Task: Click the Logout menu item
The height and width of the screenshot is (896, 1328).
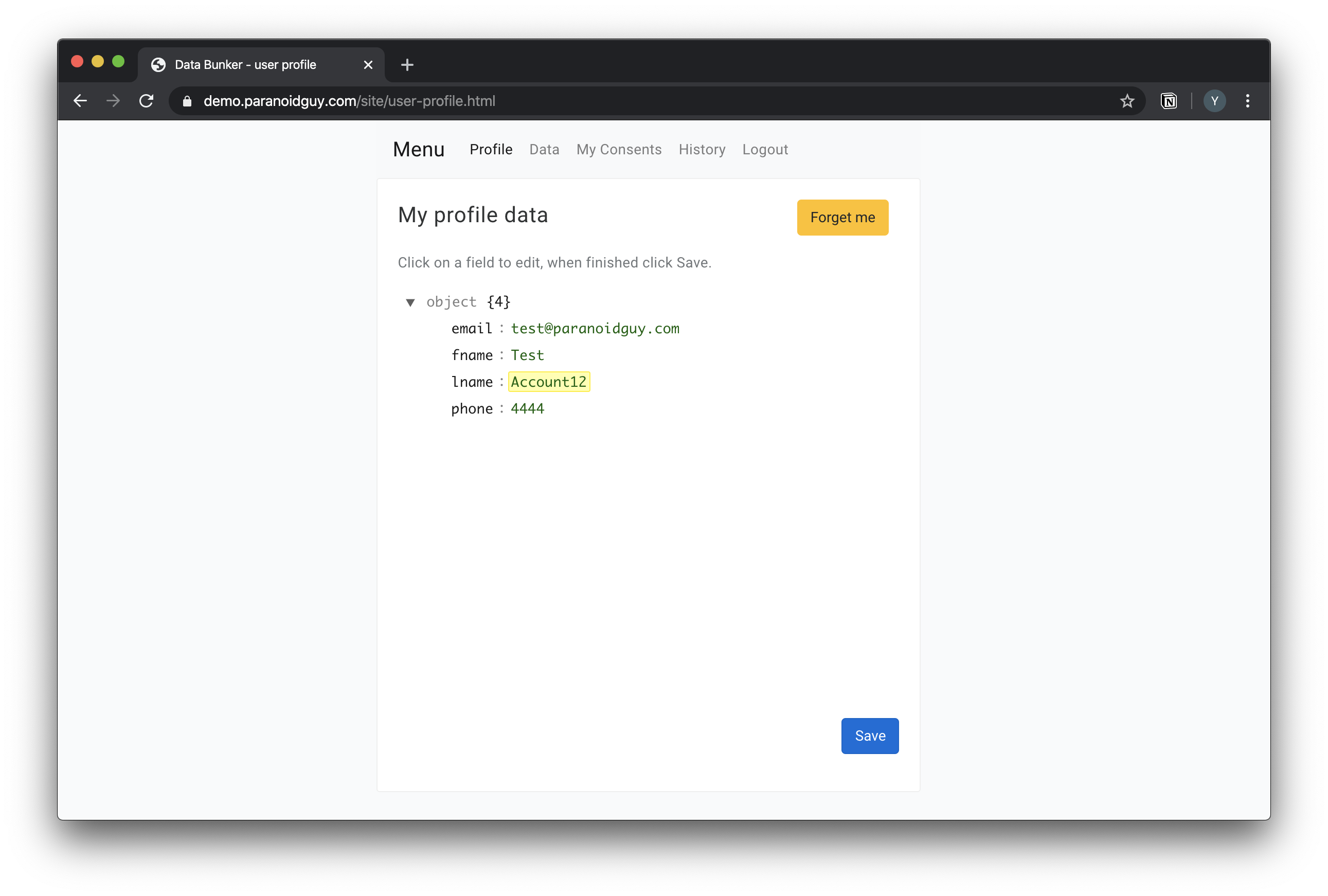Action: (765, 149)
